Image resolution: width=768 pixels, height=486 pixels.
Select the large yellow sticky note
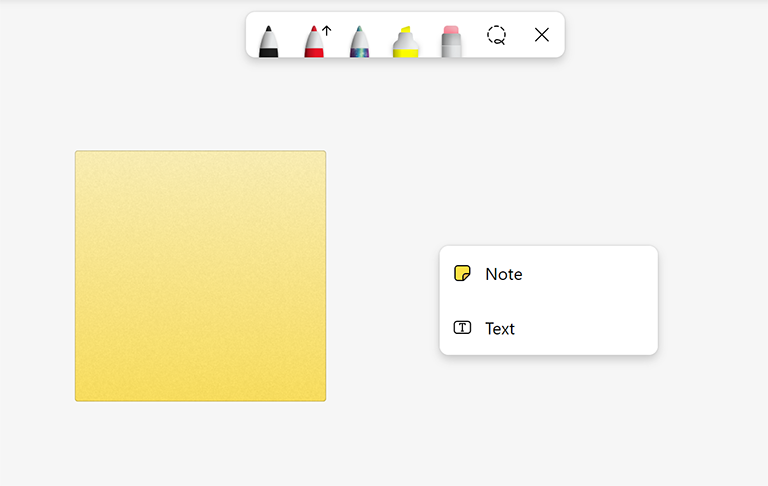tap(200, 275)
